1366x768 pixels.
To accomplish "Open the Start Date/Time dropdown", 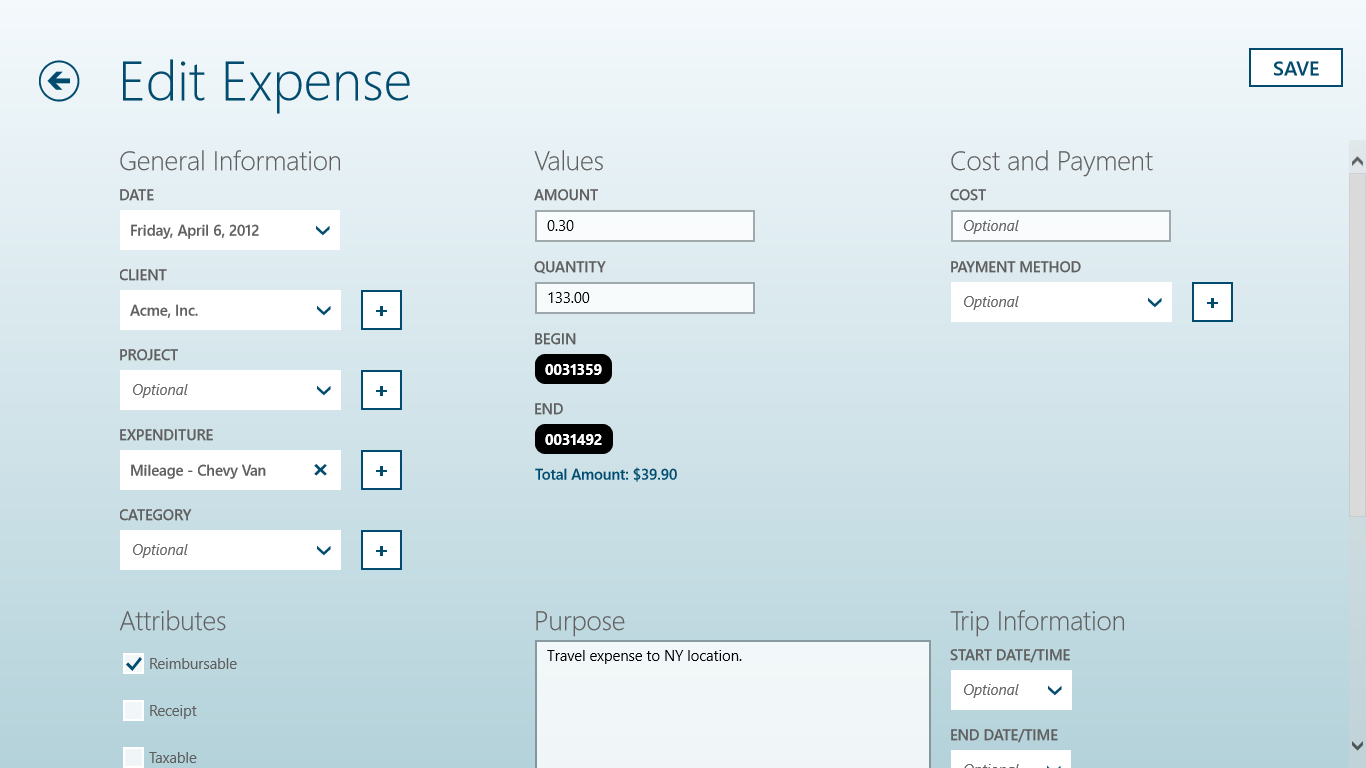I will click(x=1011, y=690).
